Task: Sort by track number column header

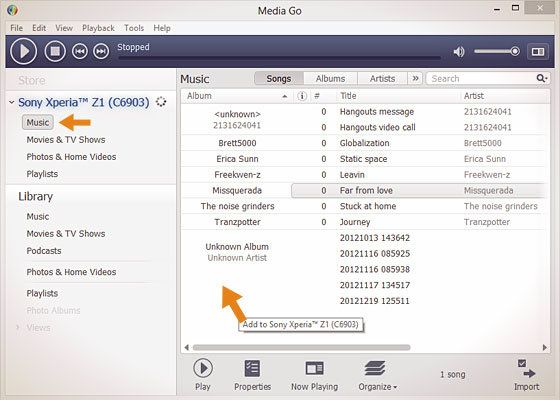Action: (317, 96)
